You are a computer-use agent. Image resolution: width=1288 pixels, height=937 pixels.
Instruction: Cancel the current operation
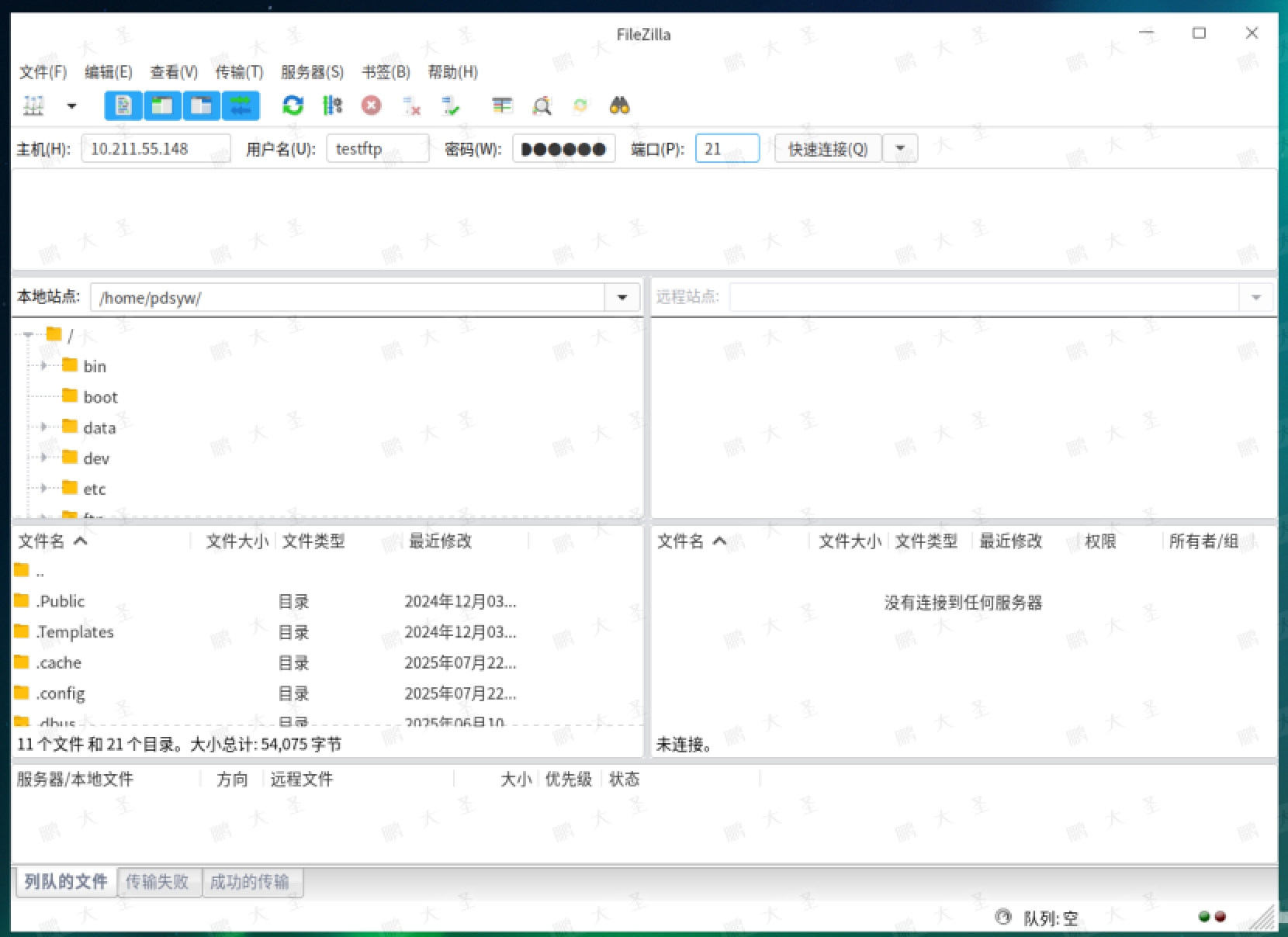click(x=371, y=105)
